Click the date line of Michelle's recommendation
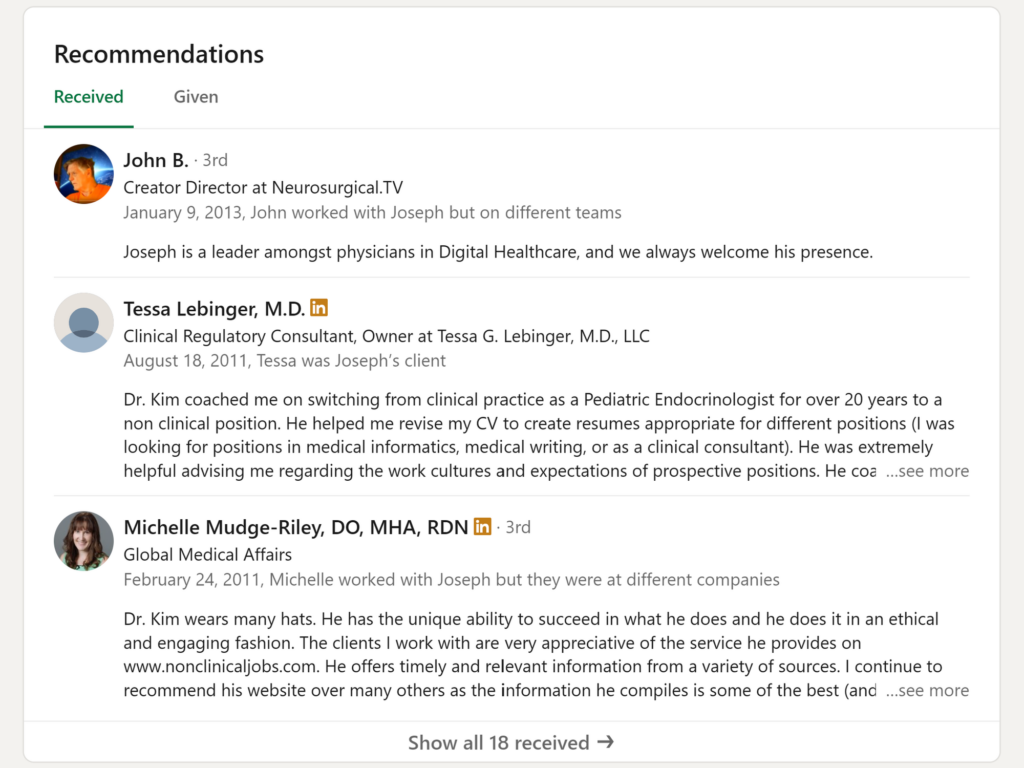Image resolution: width=1024 pixels, height=768 pixels. pyautogui.click(x=450, y=579)
